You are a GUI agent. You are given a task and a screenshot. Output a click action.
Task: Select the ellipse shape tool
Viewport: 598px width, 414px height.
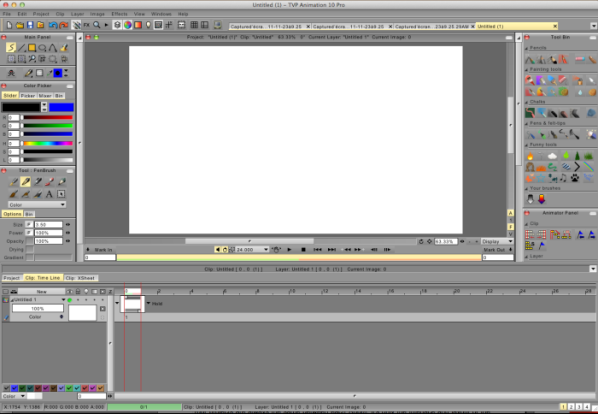click(42, 48)
